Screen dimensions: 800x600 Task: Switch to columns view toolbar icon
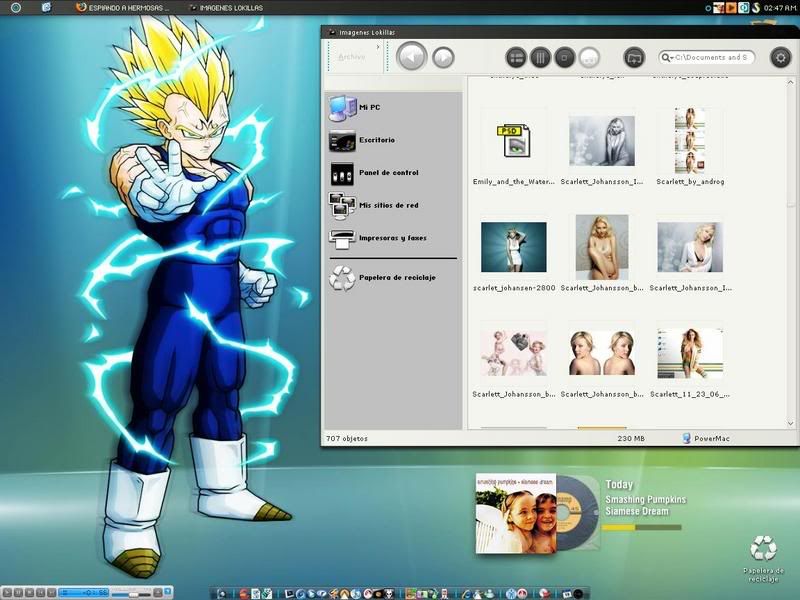click(540, 58)
